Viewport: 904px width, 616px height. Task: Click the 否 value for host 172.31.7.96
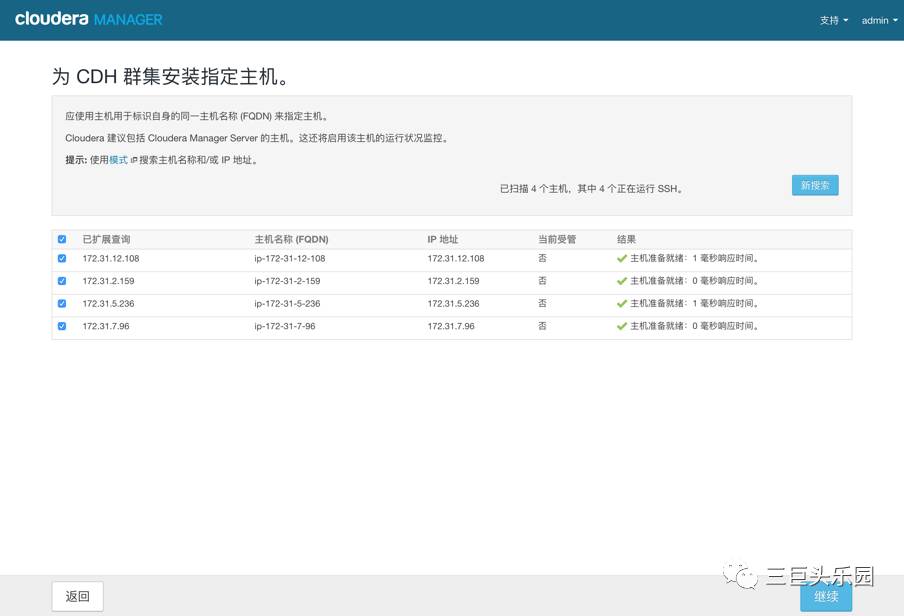click(x=542, y=326)
